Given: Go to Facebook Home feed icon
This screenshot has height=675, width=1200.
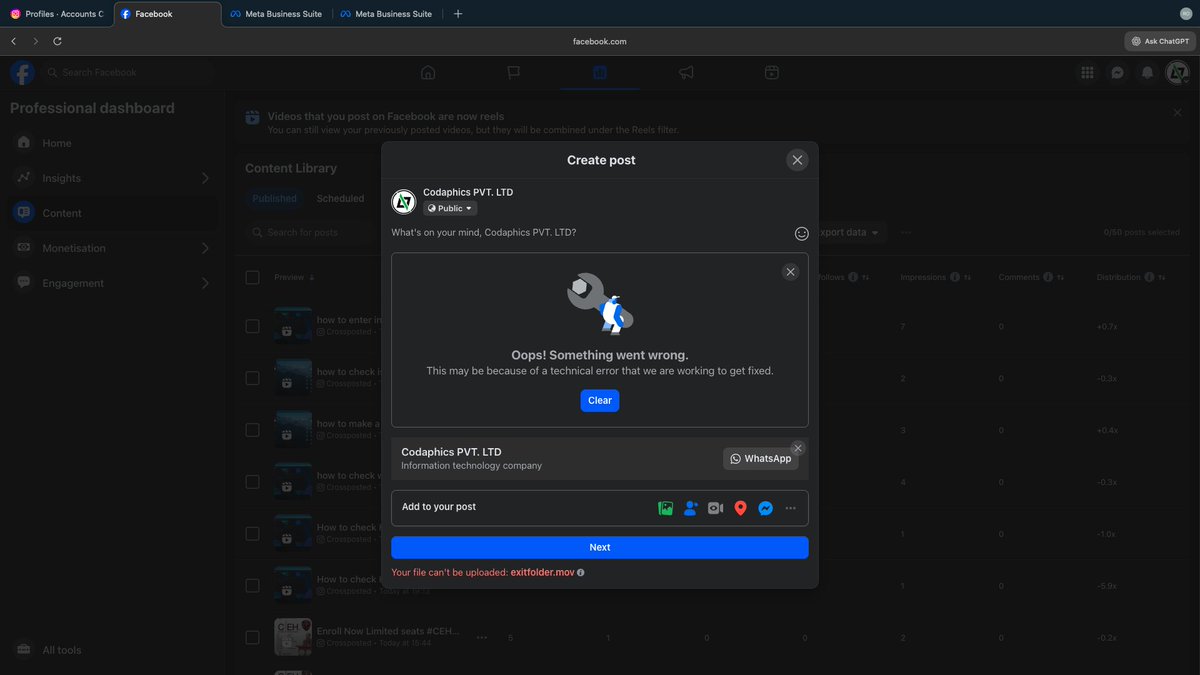Looking at the screenshot, I should [x=428, y=72].
